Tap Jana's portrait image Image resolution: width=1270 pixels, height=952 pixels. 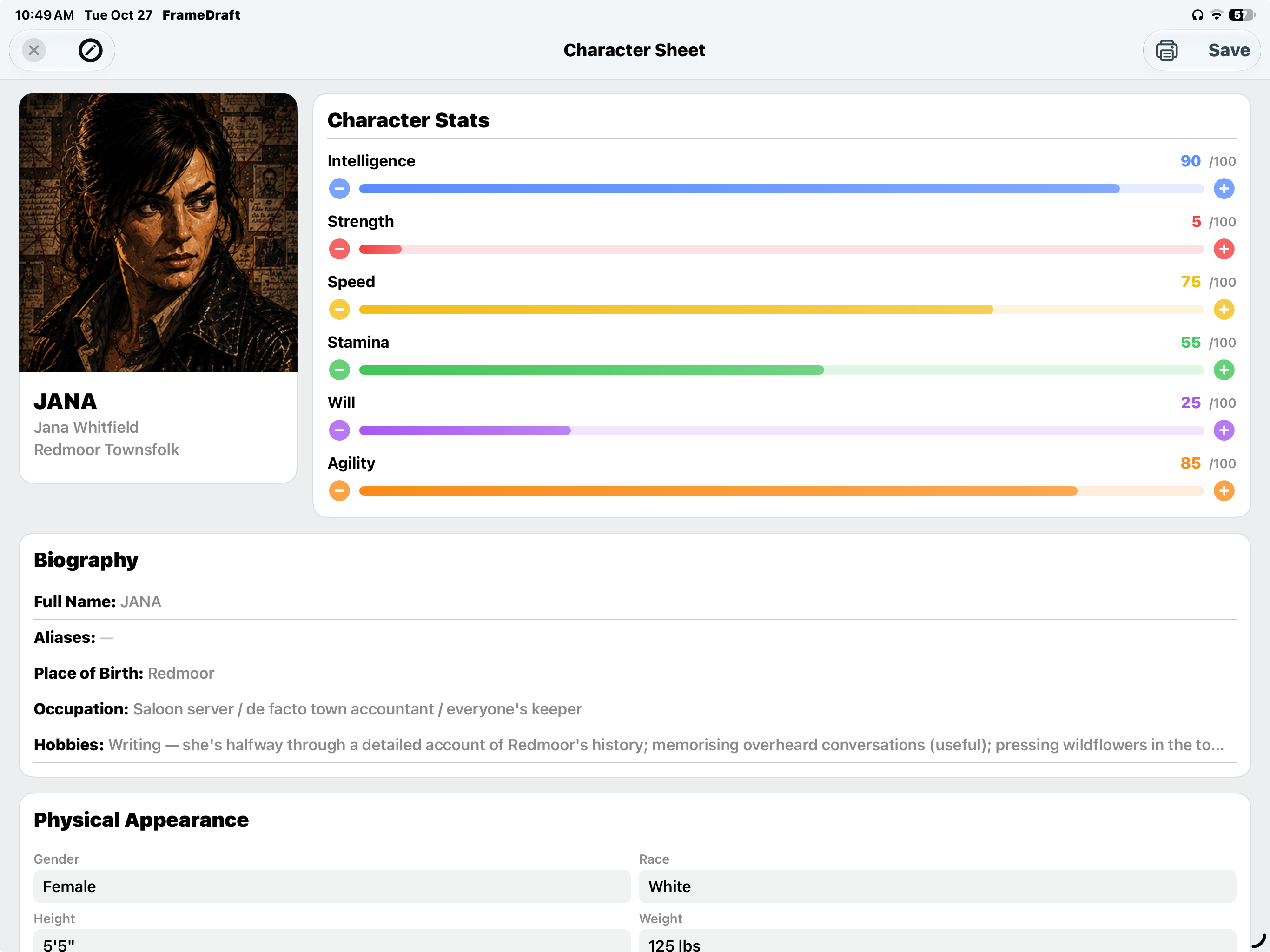(158, 232)
